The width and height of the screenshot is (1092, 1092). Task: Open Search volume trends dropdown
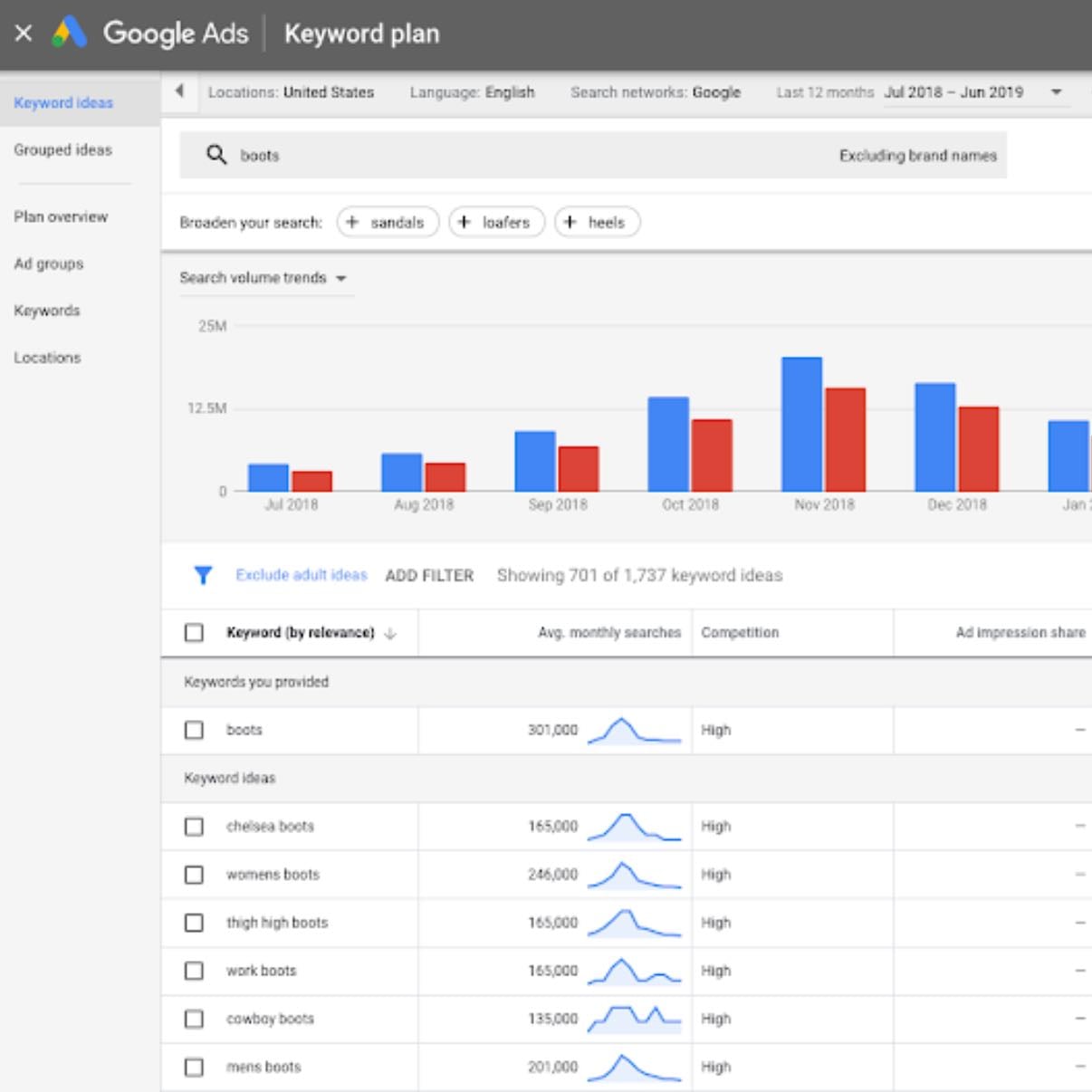coord(263,278)
